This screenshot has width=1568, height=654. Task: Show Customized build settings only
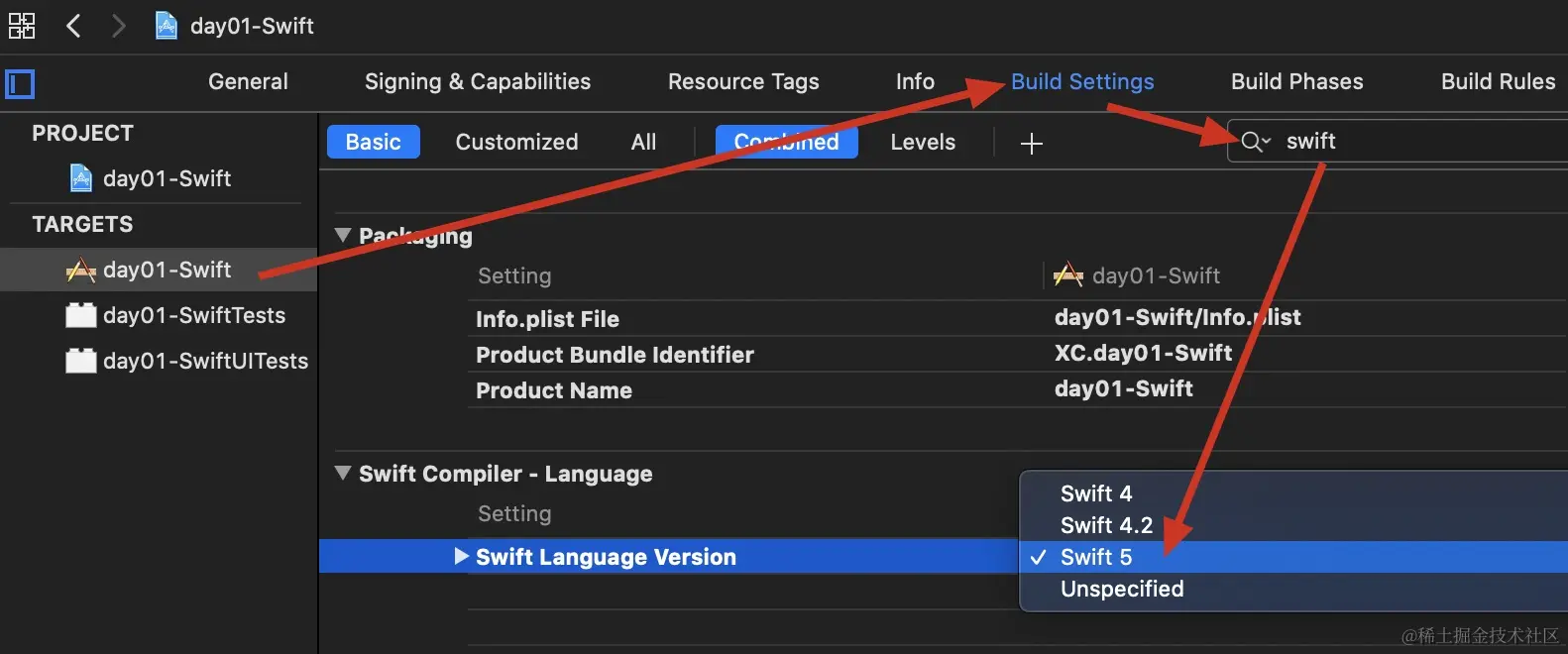click(x=516, y=142)
